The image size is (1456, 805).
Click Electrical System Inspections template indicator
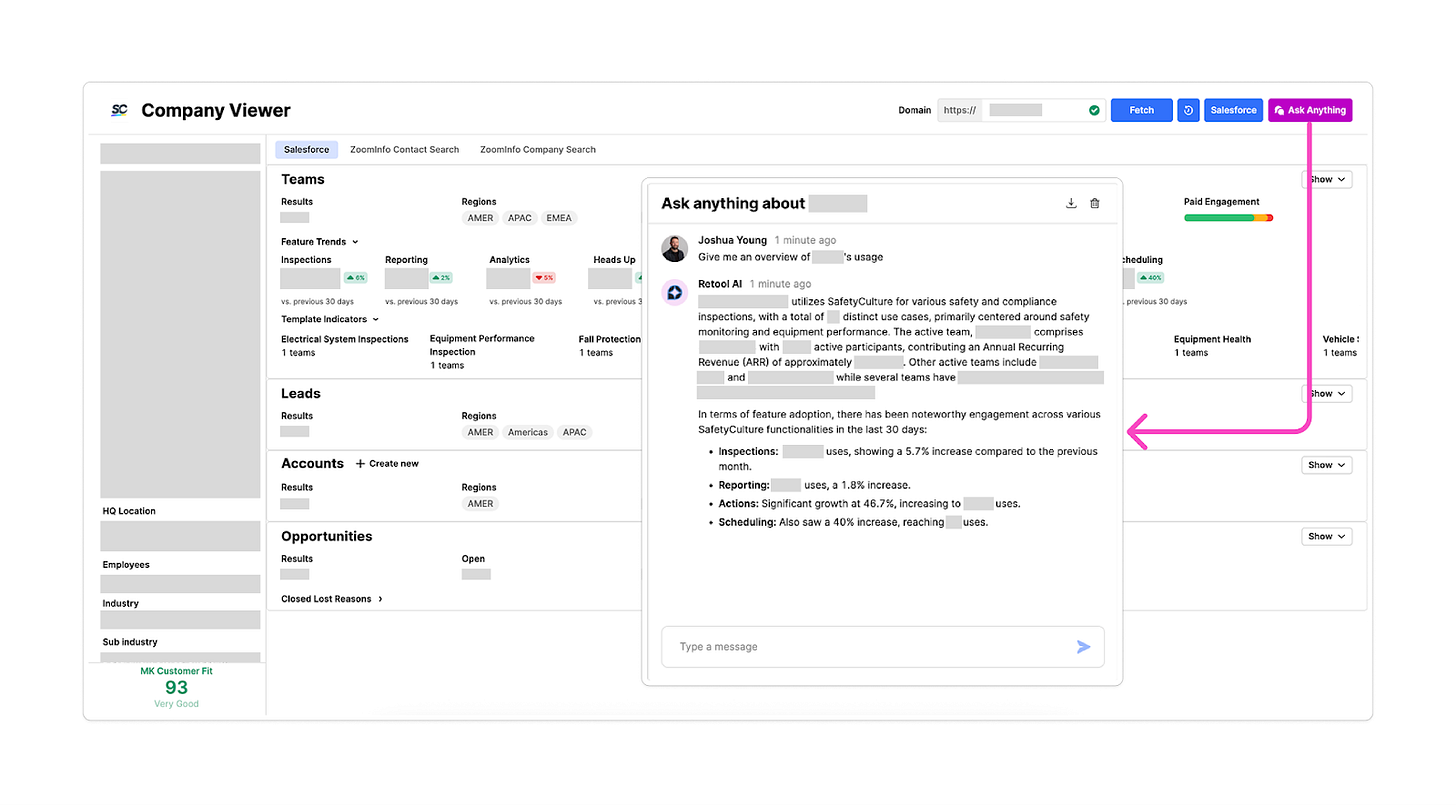[x=345, y=340]
